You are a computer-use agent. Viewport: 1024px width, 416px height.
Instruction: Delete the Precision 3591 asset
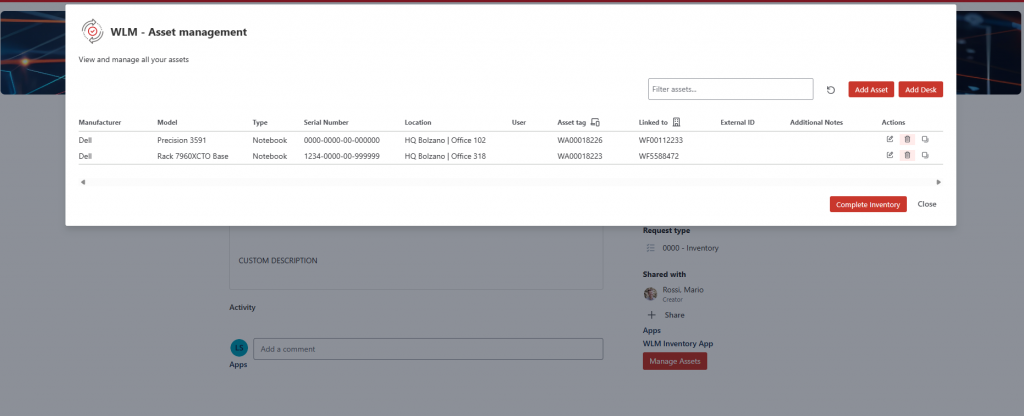coord(907,140)
